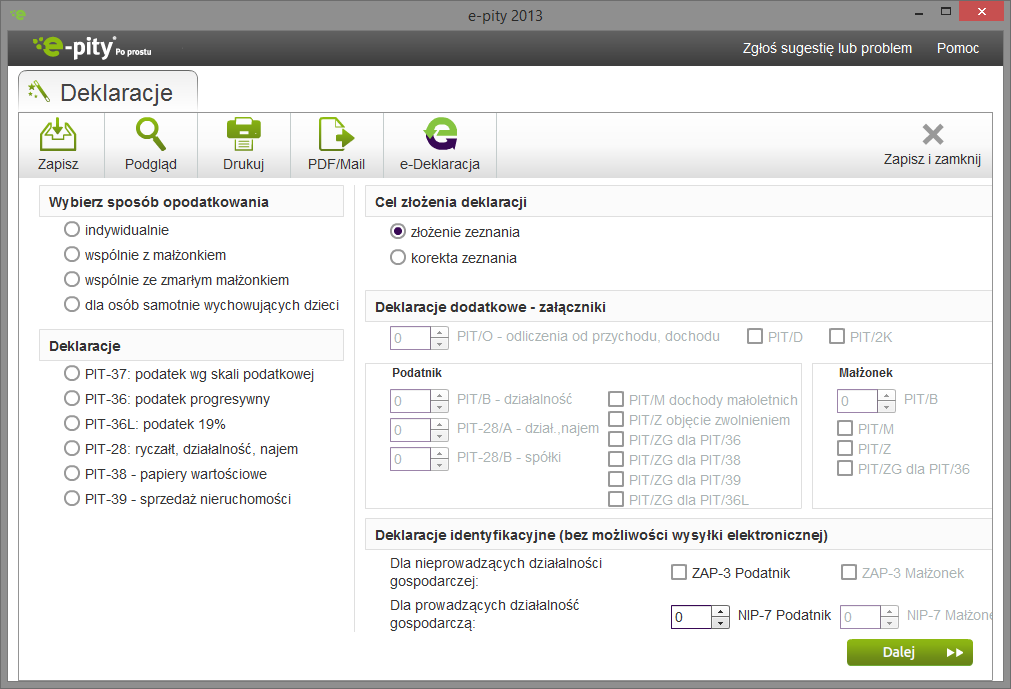Decrease NIP-7 Podatnik count with down arrow

coord(721,623)
